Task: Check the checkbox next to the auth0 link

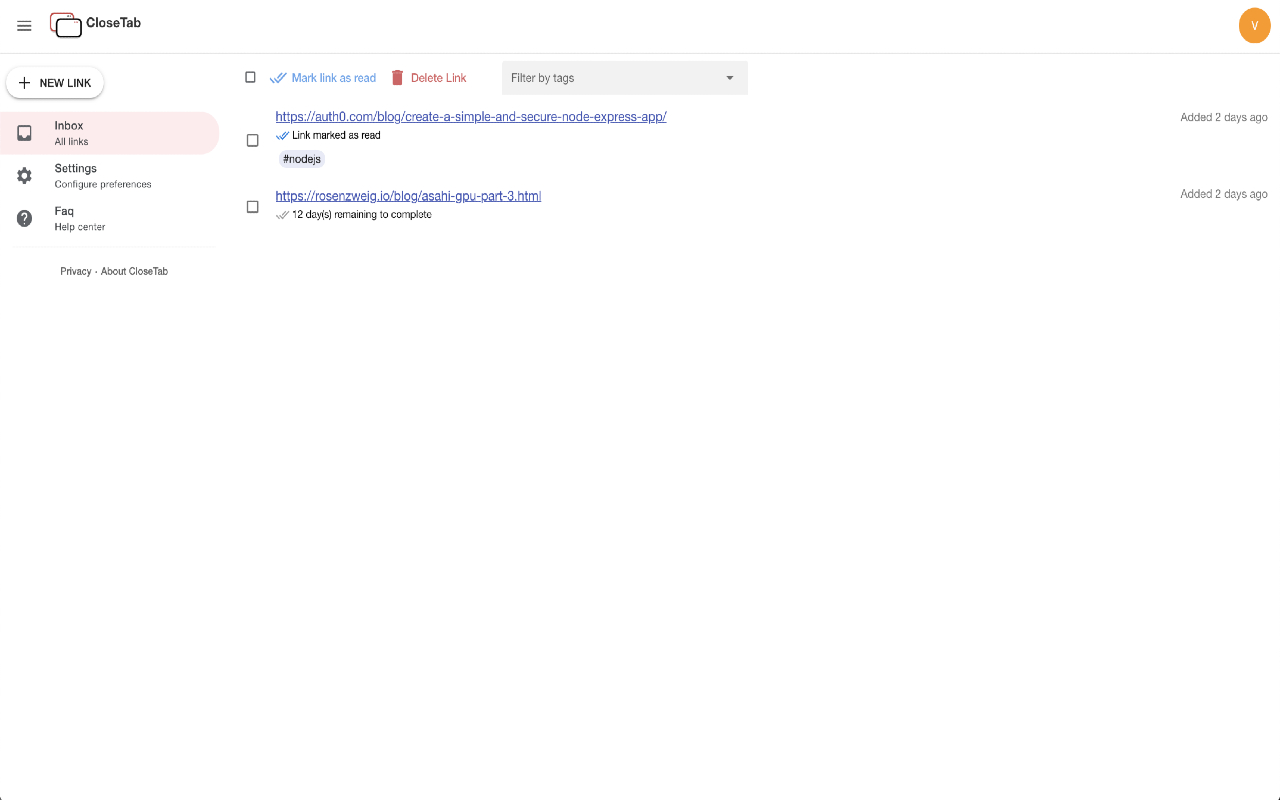Action: pyautogui.click(x=252, y=140)
